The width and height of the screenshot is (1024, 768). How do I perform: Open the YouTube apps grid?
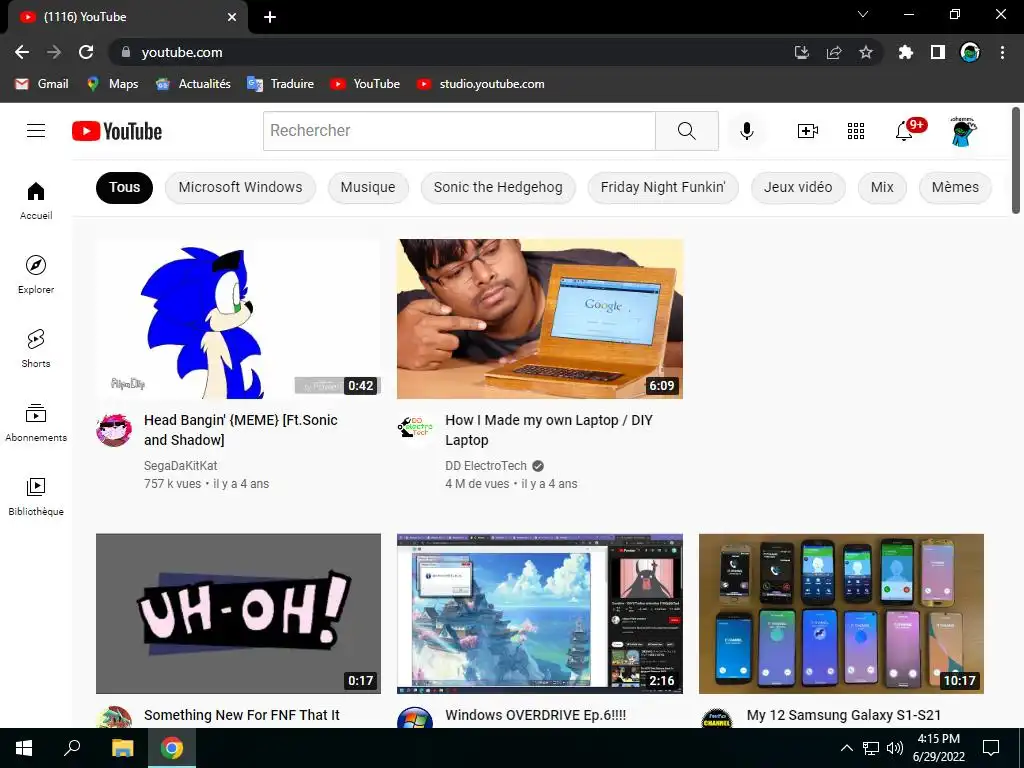coord(856,131)
